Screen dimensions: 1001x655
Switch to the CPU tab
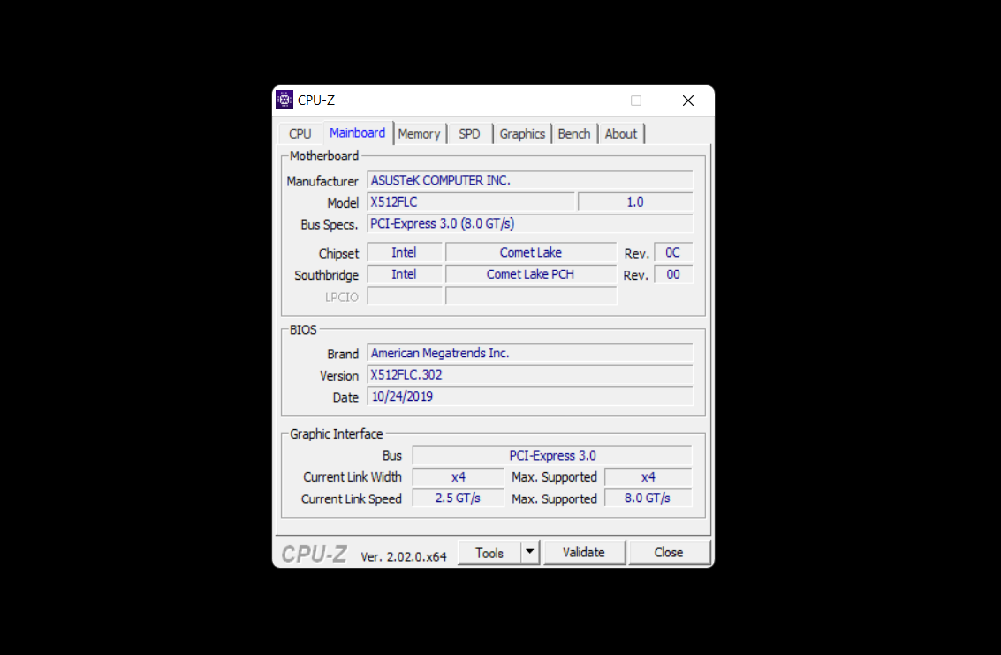point(300,134)
